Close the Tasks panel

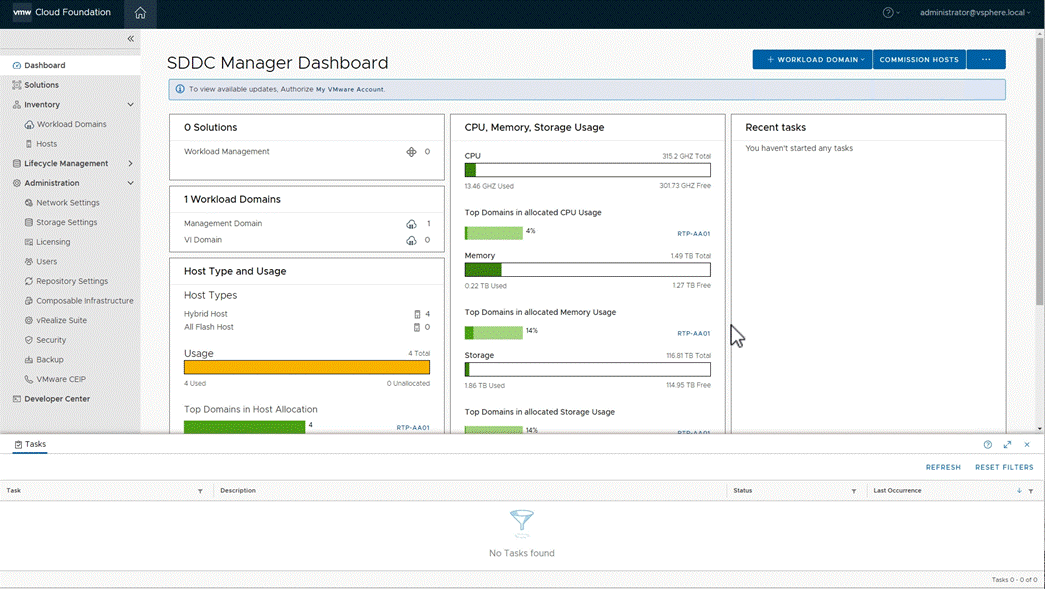pyautogui.click(x=1027, y=445)
